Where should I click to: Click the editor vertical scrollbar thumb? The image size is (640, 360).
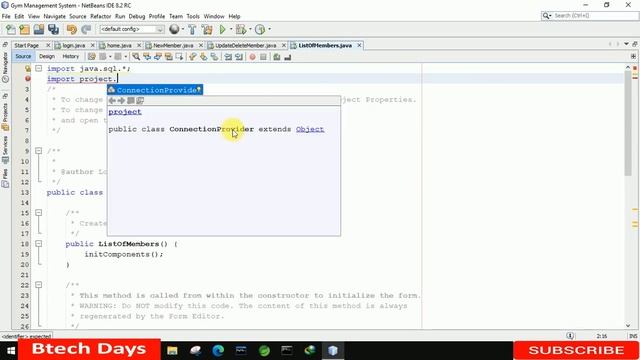(x=628, y=122)
